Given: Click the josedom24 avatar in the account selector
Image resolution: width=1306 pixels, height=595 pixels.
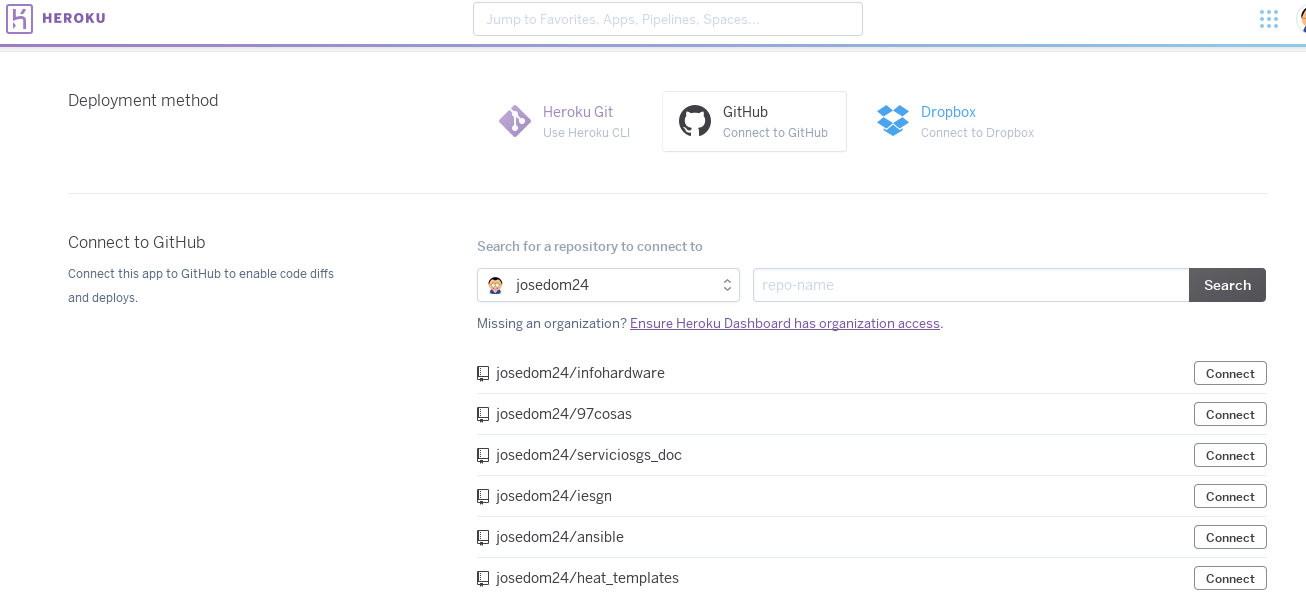Looking at the screenshot, I should (495, 284).
